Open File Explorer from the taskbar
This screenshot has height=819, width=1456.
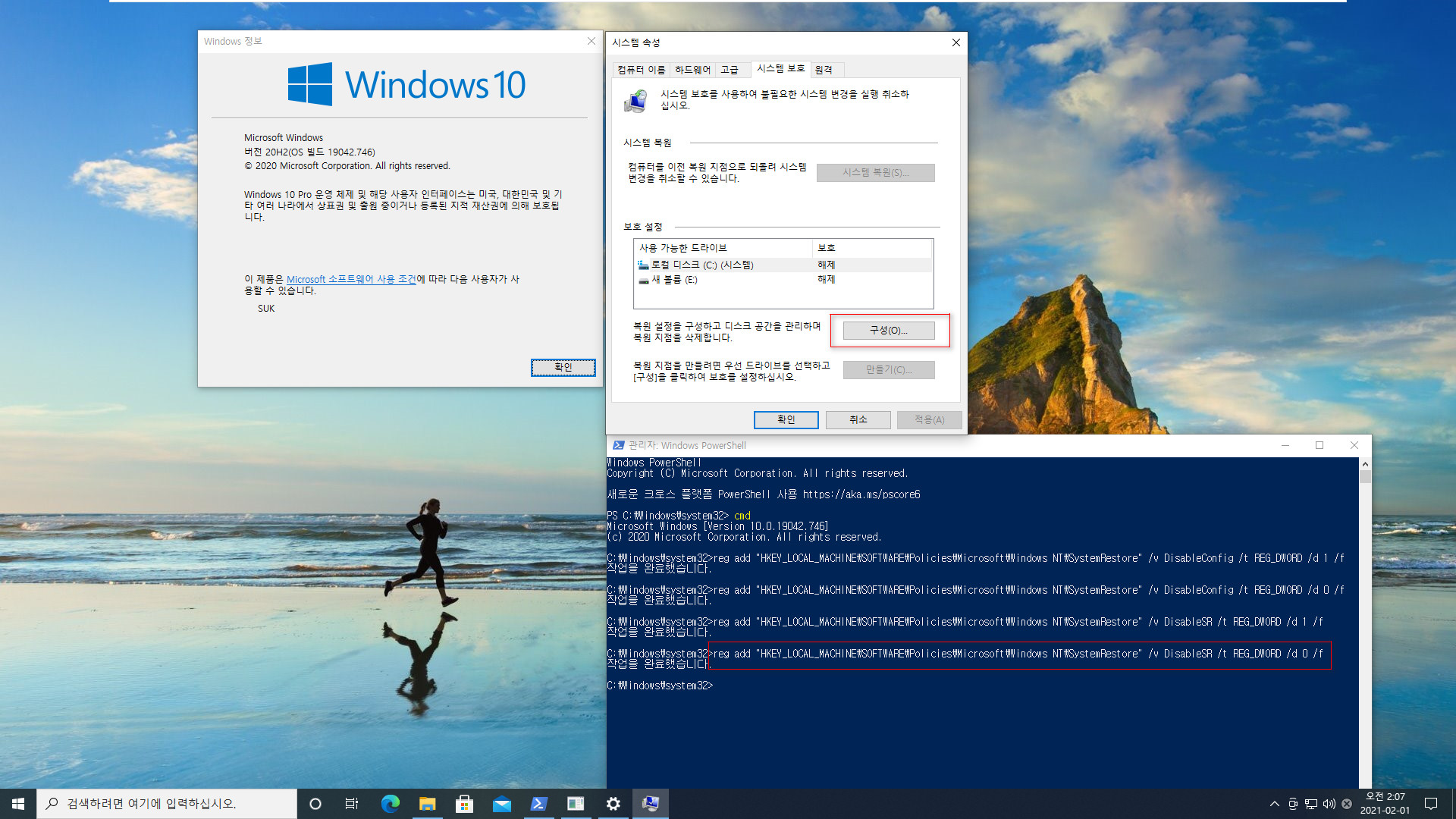427,803
